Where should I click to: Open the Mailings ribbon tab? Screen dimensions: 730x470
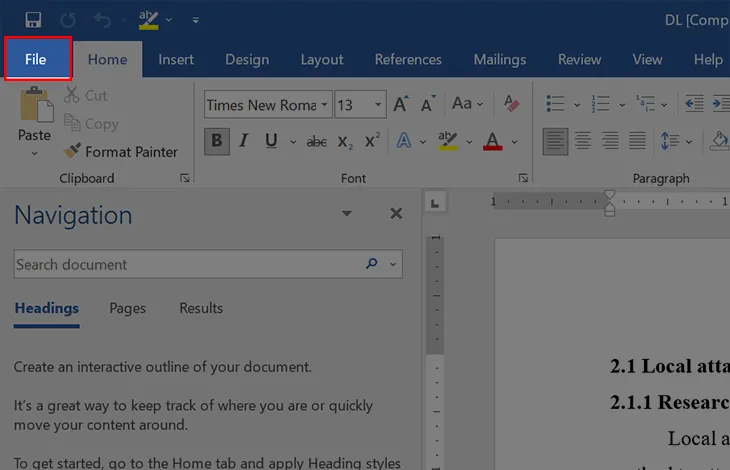click(500, 60)
